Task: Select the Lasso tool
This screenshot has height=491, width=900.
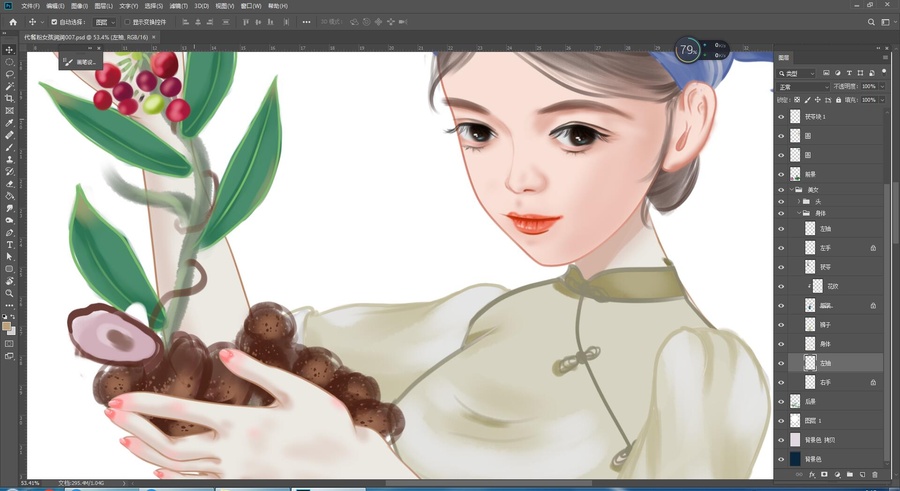Action: point(9,74)
